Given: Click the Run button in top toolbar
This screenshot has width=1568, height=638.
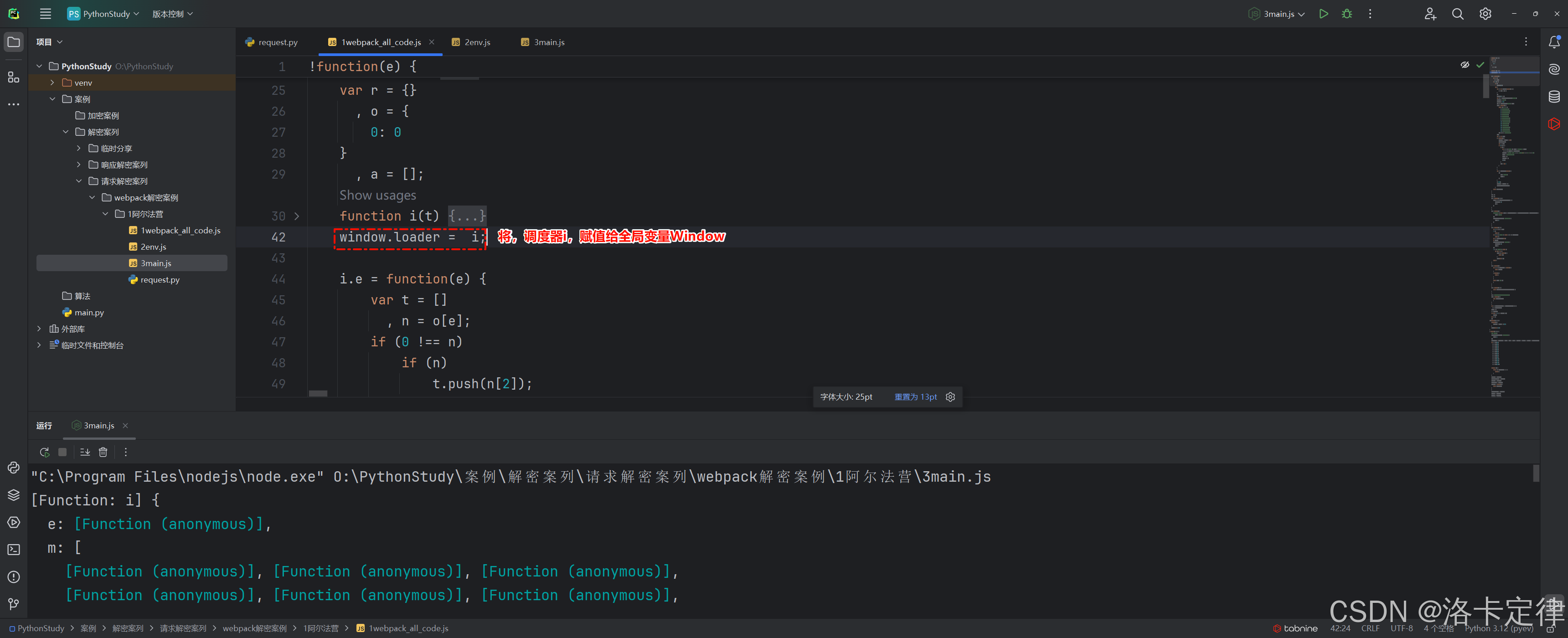Looking at the screenshot, I should (x=1323, y=13).
